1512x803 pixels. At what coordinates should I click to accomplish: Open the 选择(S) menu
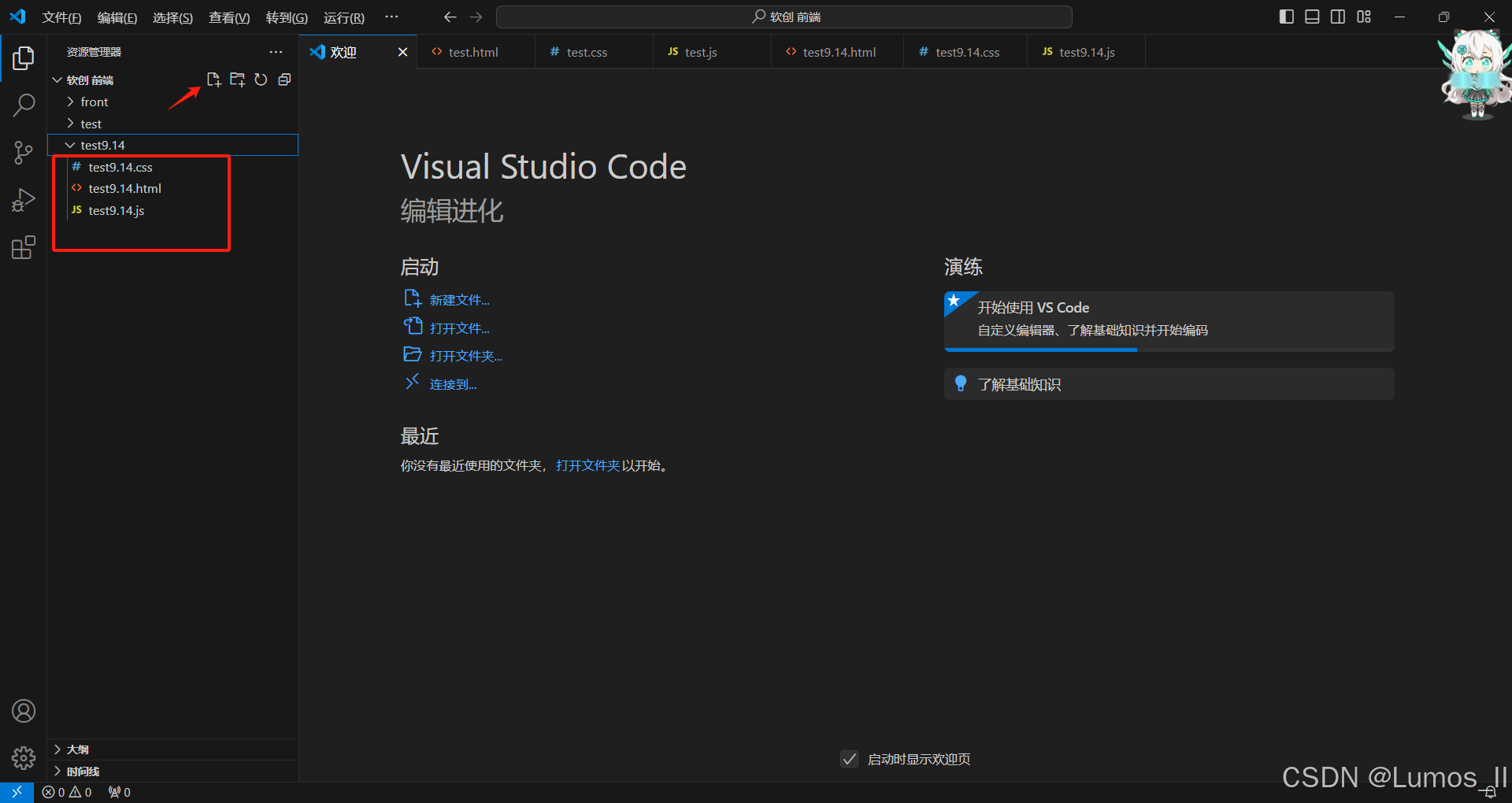[x=172, y=17]
